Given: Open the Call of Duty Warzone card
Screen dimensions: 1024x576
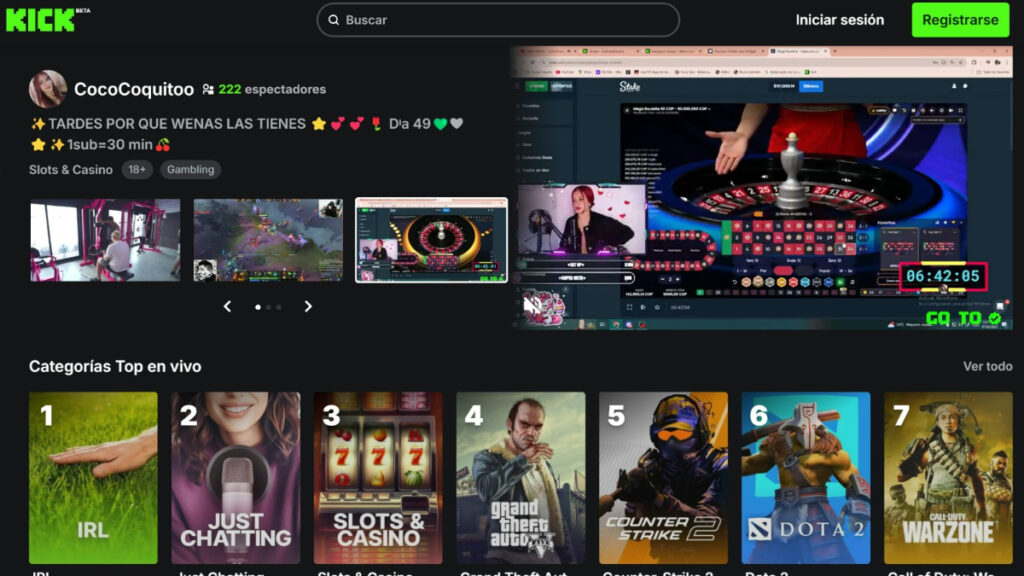Looking at the screenshot, I should (948, 478).
